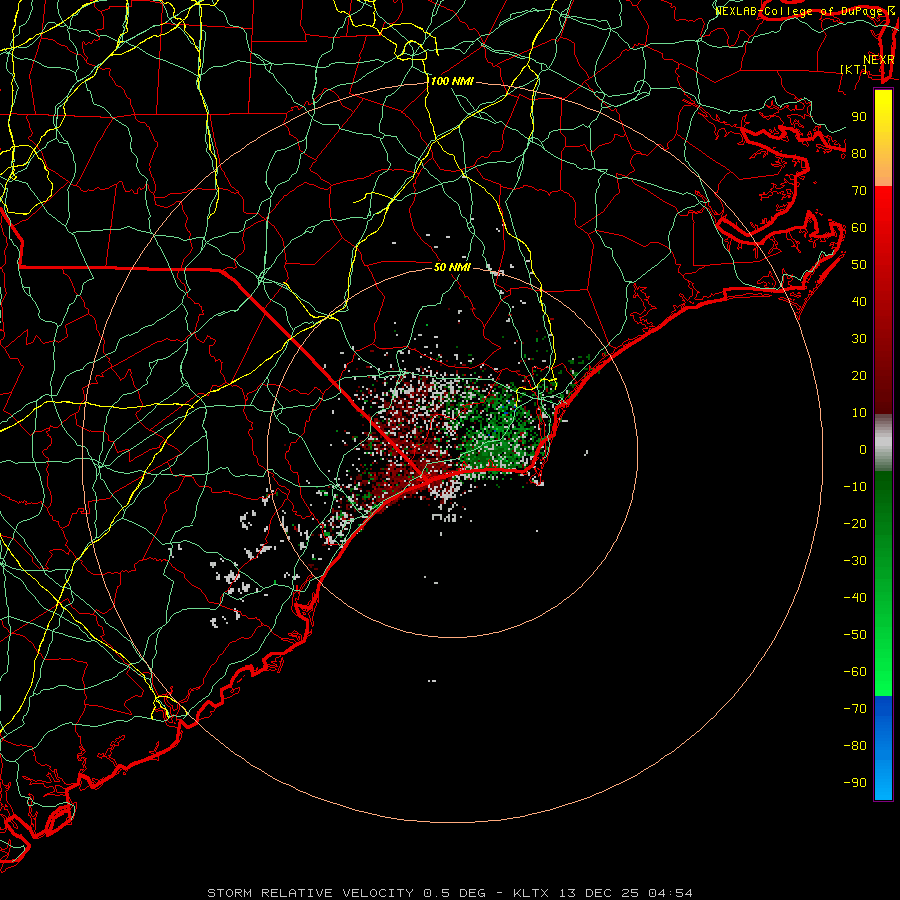This screenshot has height=900, width=900.
Task: Click the color scale value 70
Action: (859, 191)
